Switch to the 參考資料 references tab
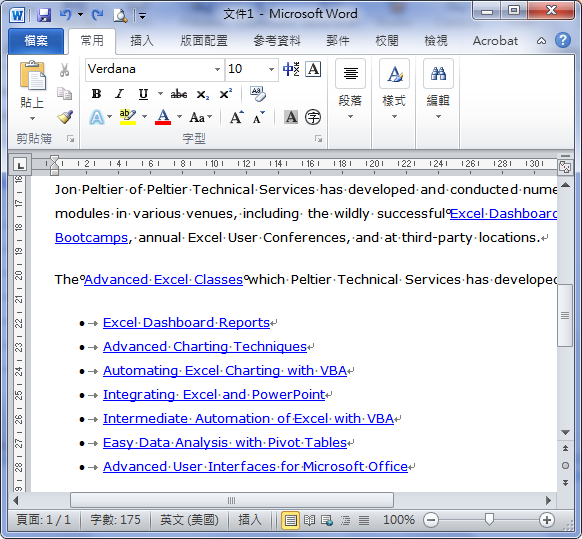This screenshot has width=582, height=539. [x=277, y=41]
